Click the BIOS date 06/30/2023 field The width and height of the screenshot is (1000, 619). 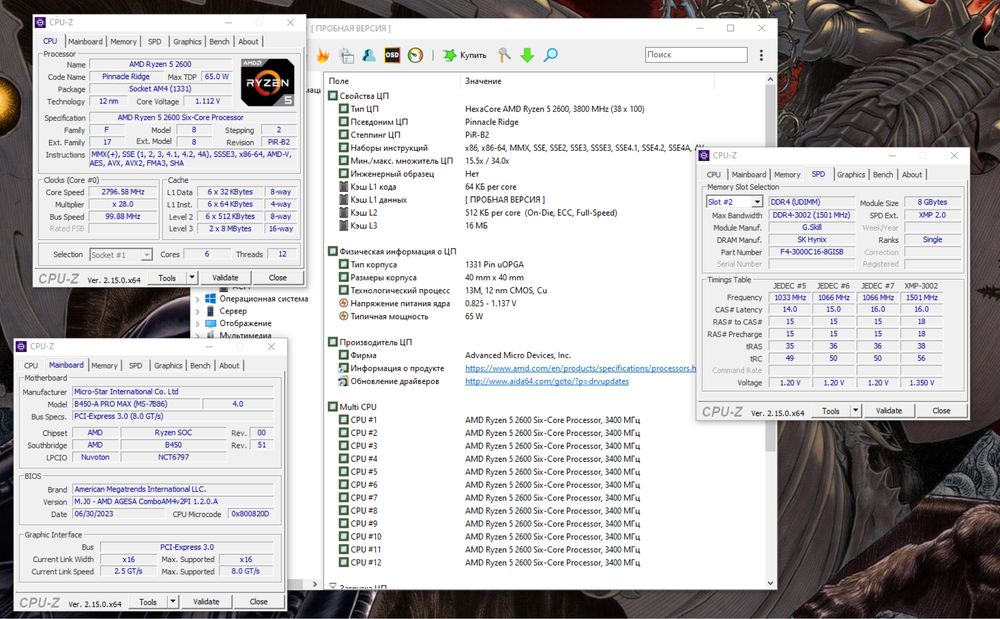tap(118, 514)
